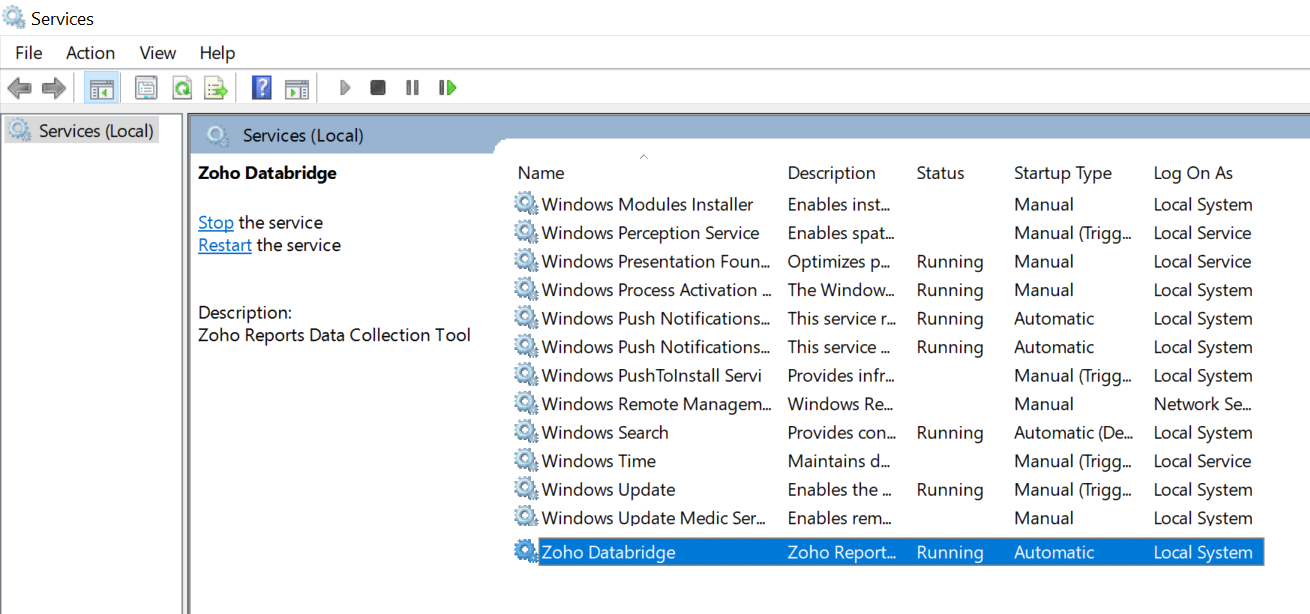Click the Back arrow in the toolbar
Viewport: 1310px width, 614px height.
19,88
